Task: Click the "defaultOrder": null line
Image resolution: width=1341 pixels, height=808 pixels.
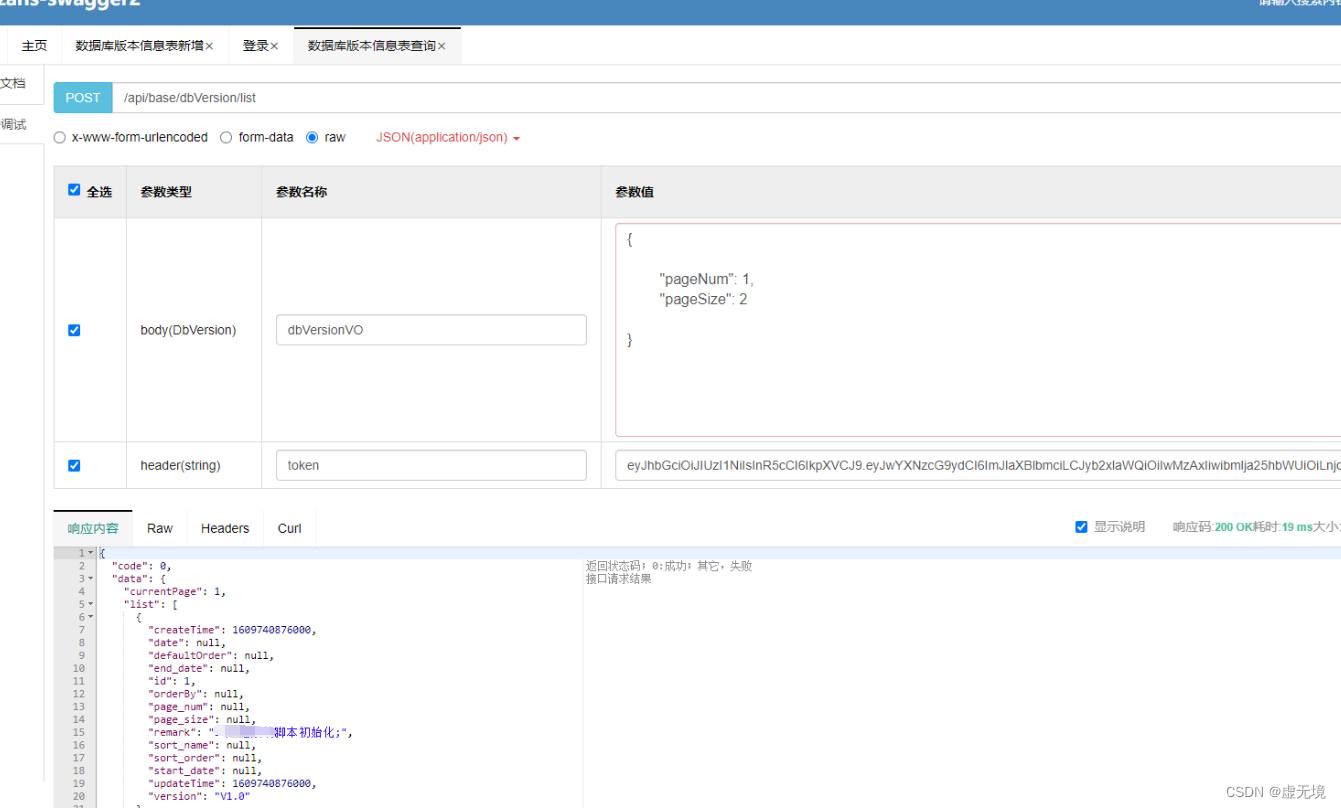Action: pos(210,656)
